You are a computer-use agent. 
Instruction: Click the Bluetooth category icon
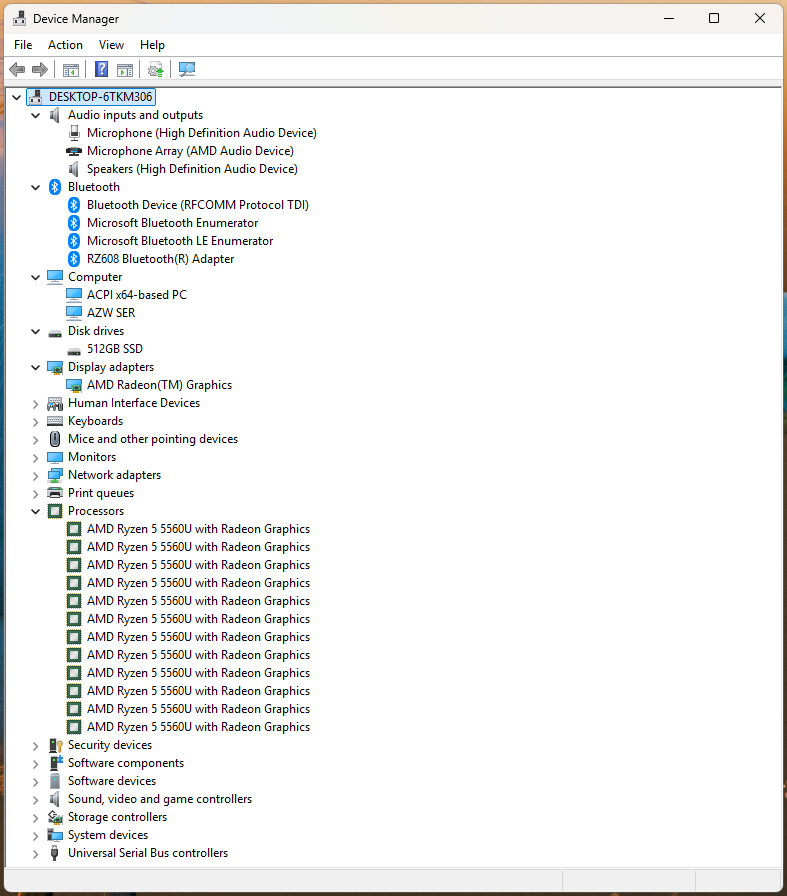click(55, 187)
